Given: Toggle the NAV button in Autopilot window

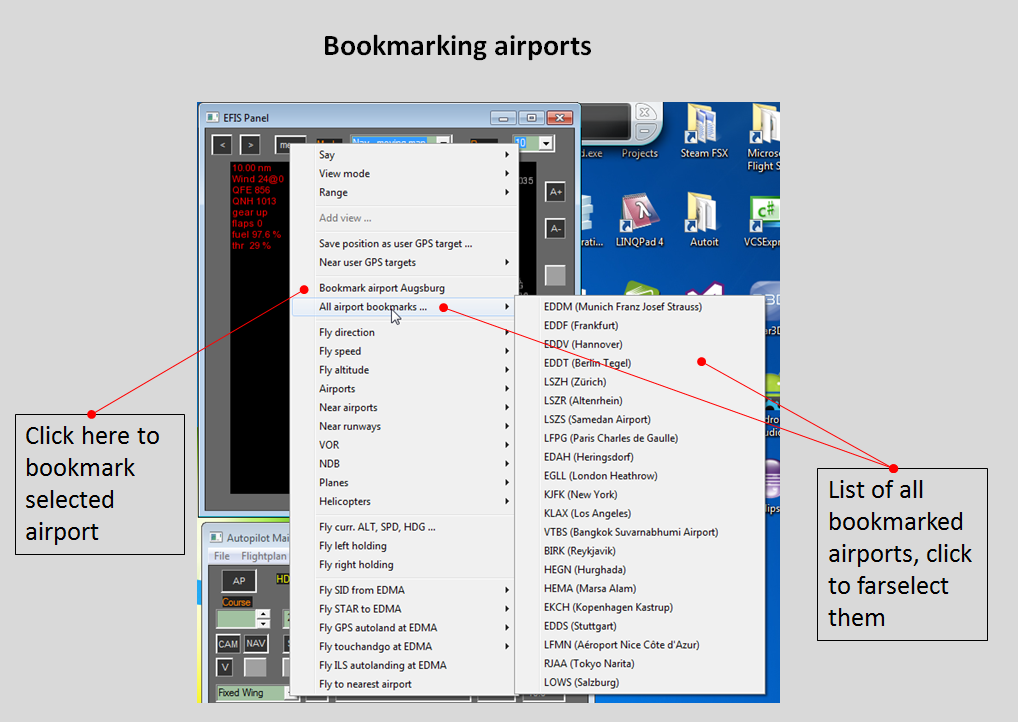Looking at the screenshot, I should coord(256,643).
